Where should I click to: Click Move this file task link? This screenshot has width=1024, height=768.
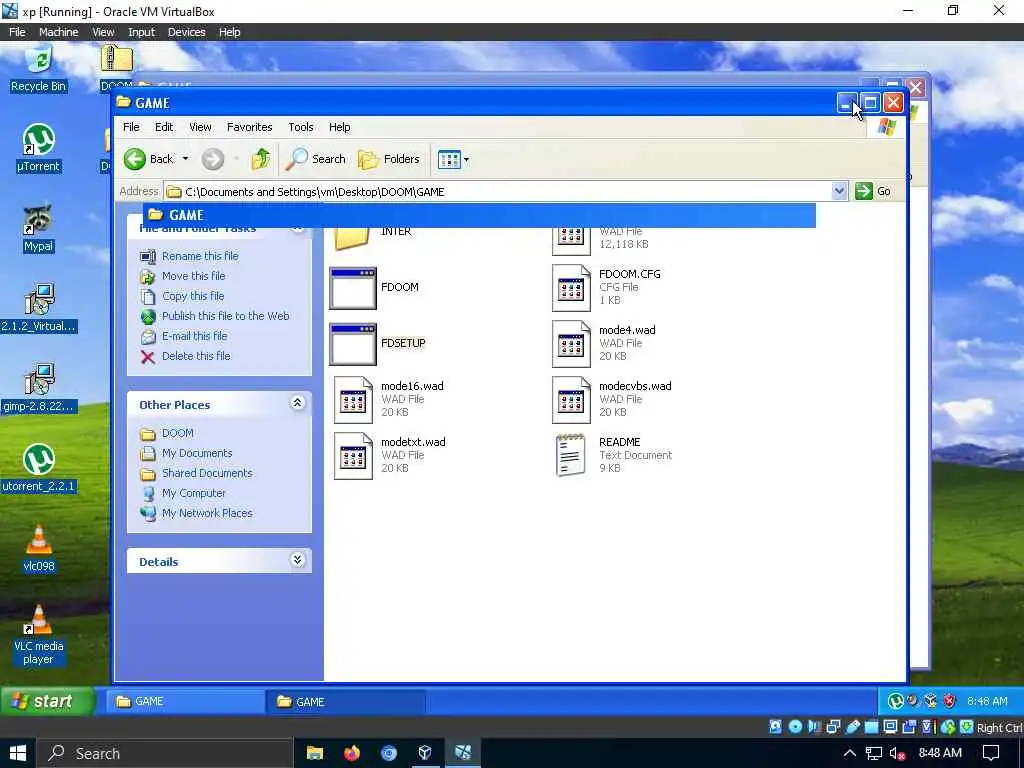click(193, 276)
